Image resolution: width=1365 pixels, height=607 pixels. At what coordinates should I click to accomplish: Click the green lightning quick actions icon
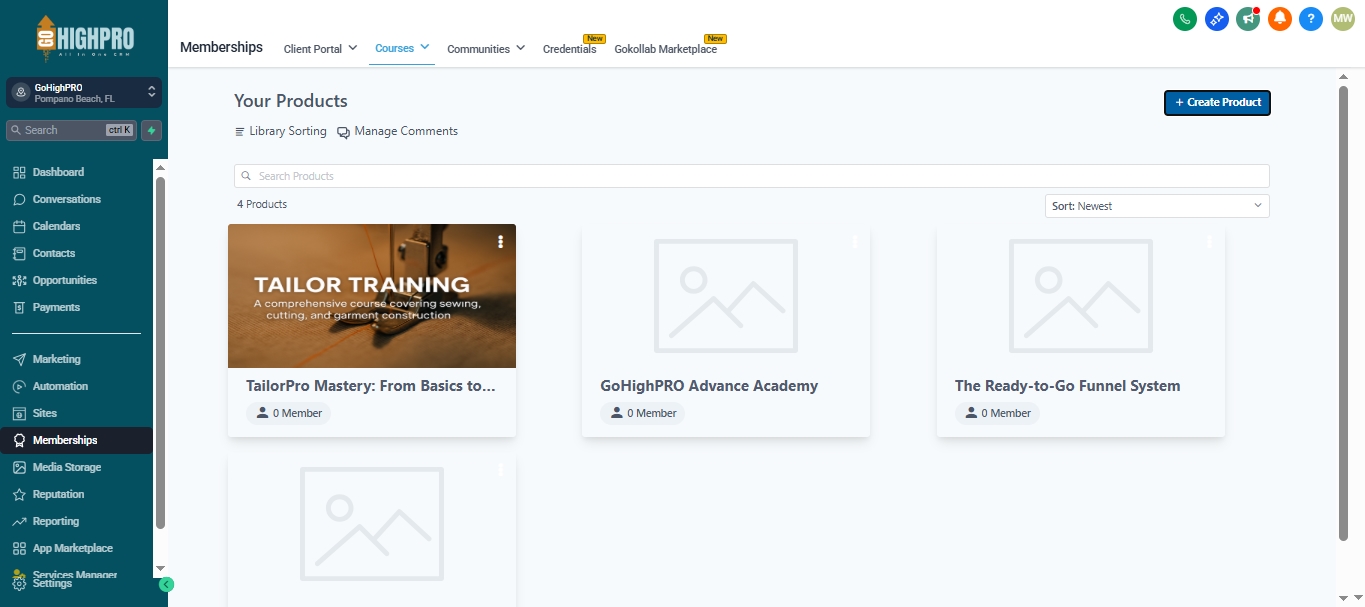tap(152, 130)
